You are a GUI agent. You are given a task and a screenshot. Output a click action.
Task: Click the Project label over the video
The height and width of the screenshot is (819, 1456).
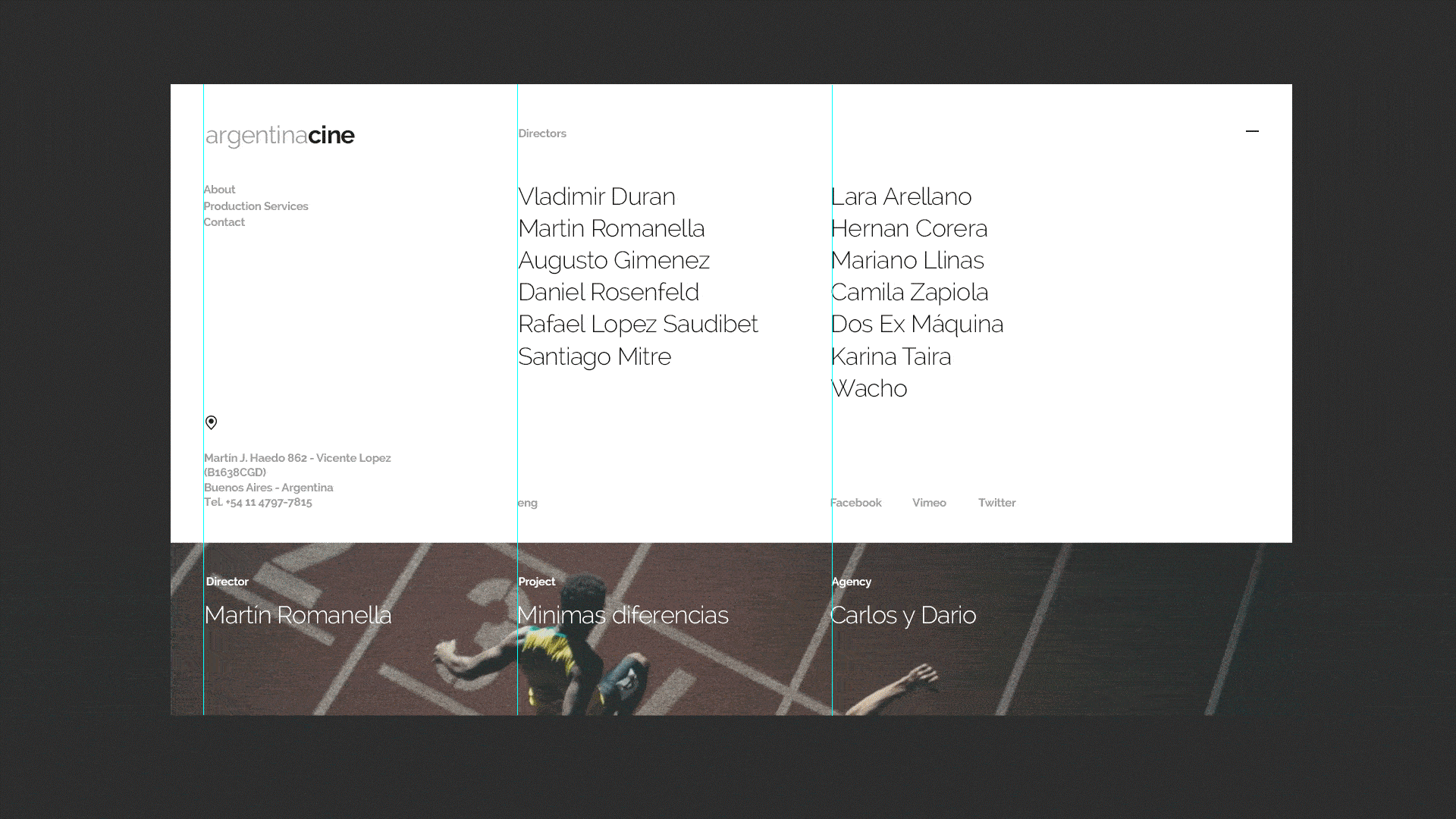(537, 582)
